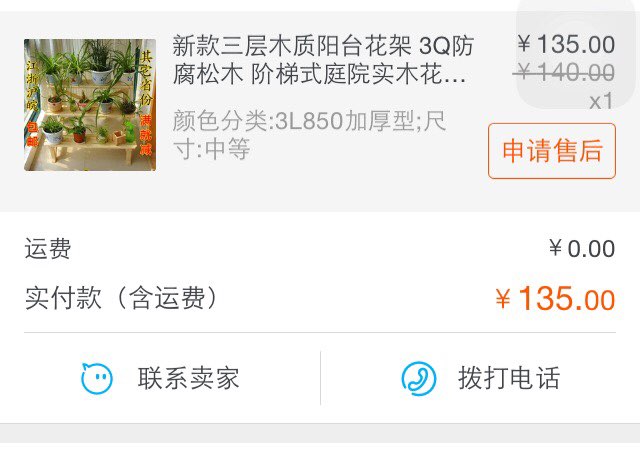Tap the 申请售后 button

(552, 151)
